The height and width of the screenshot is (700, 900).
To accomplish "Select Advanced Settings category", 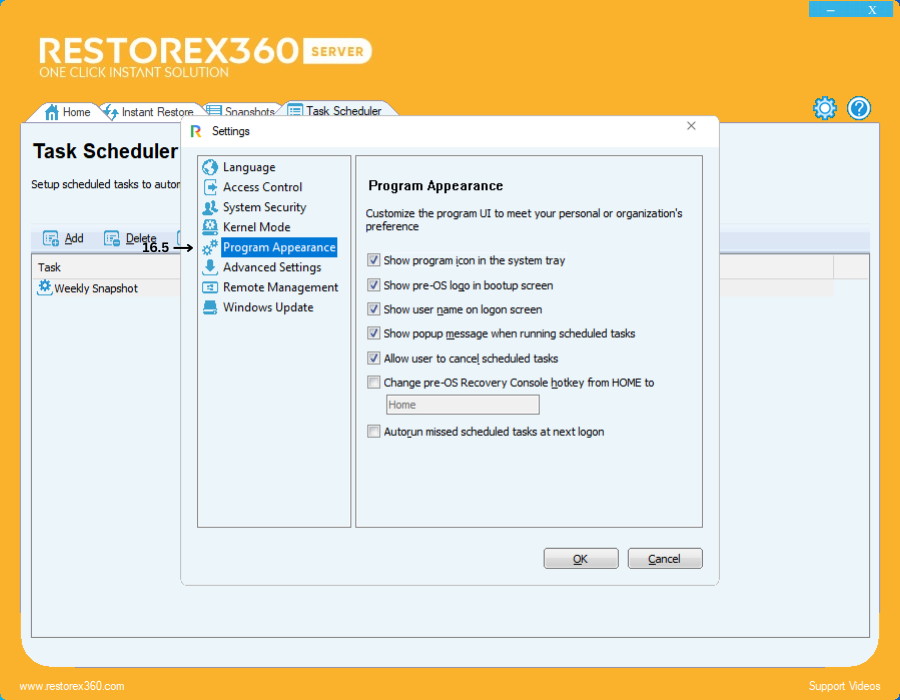I will tap(272, 267).
